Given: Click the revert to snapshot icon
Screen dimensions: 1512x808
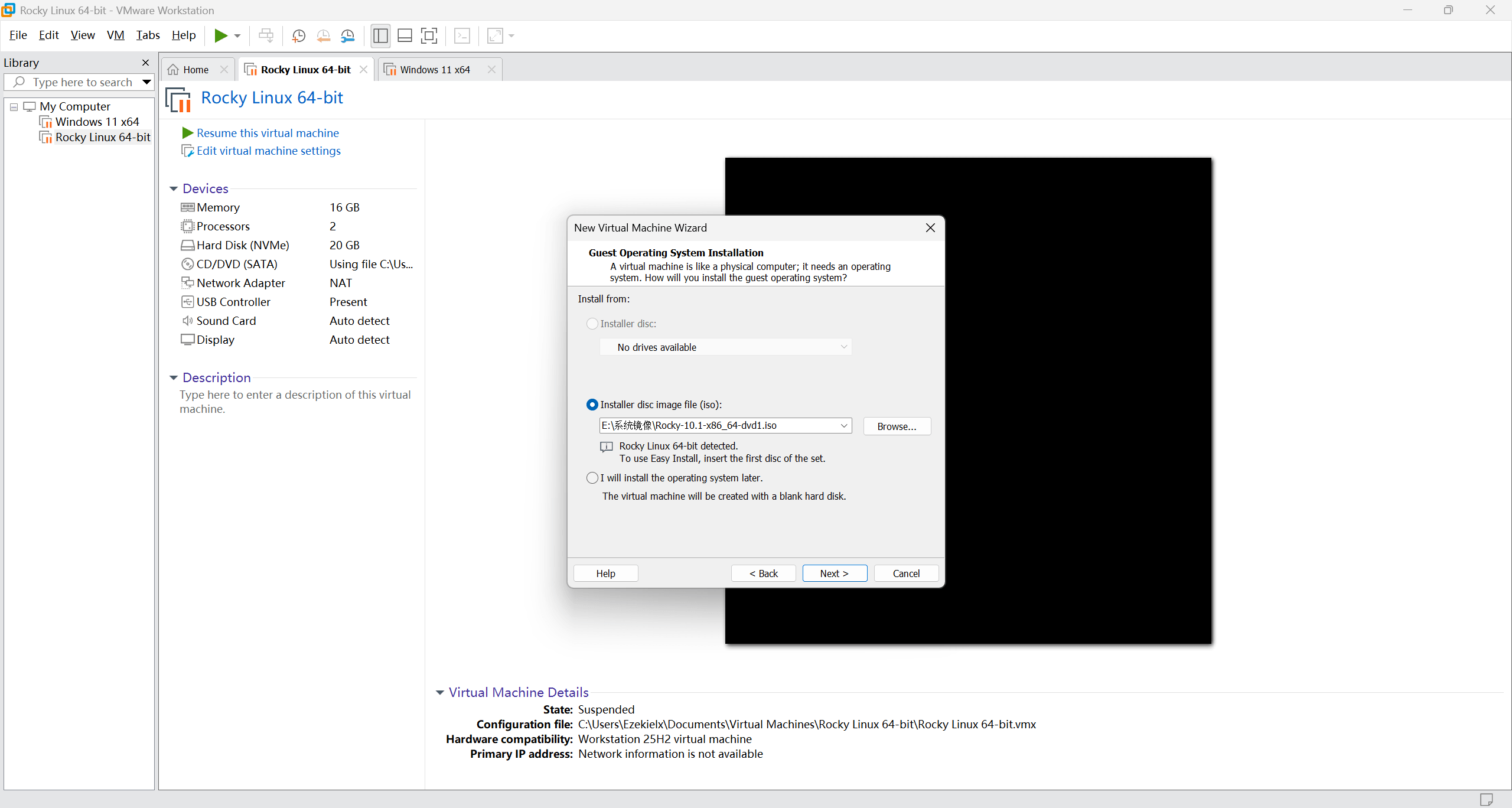Looking at the screenshot, I should [x=323, y=36].
